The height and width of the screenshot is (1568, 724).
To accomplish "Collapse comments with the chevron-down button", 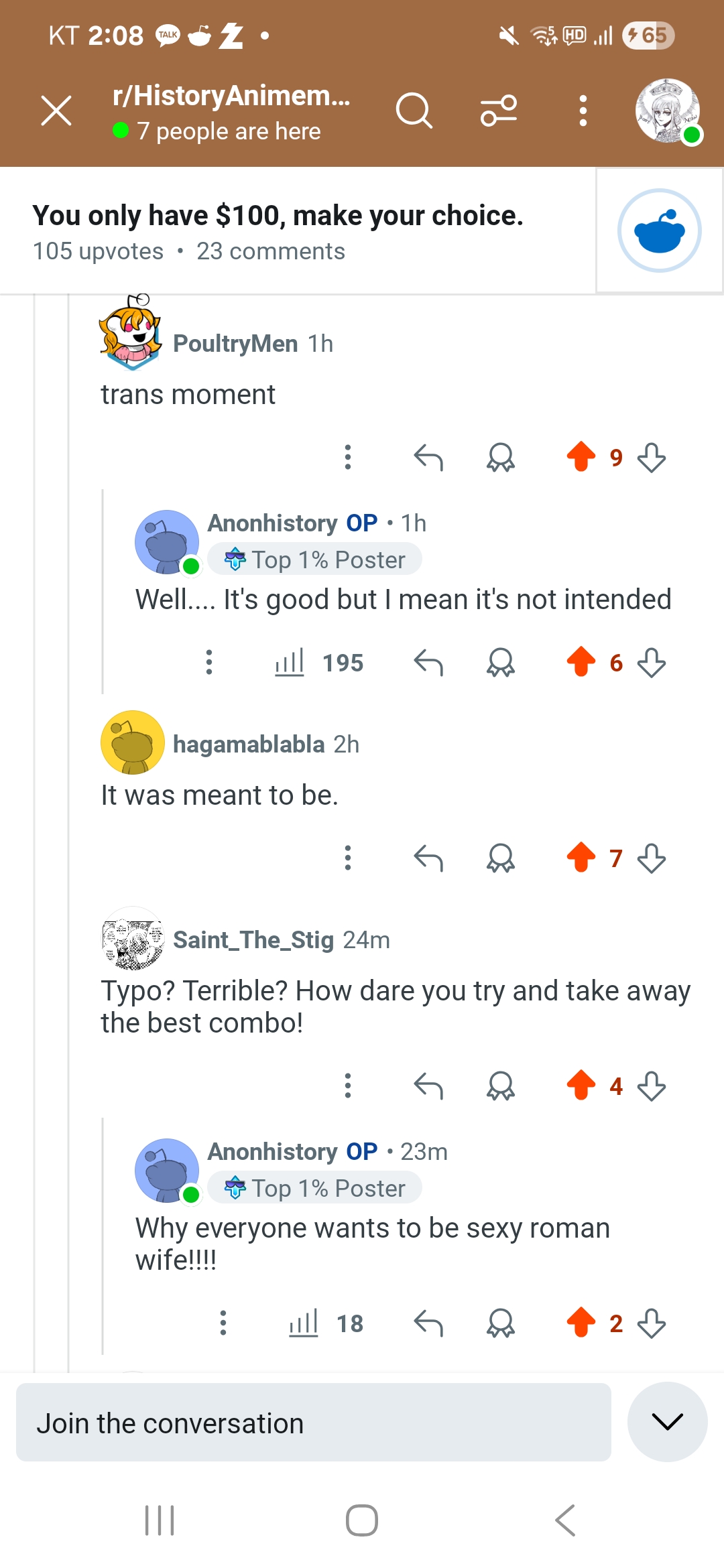I will click(667, 1421).
